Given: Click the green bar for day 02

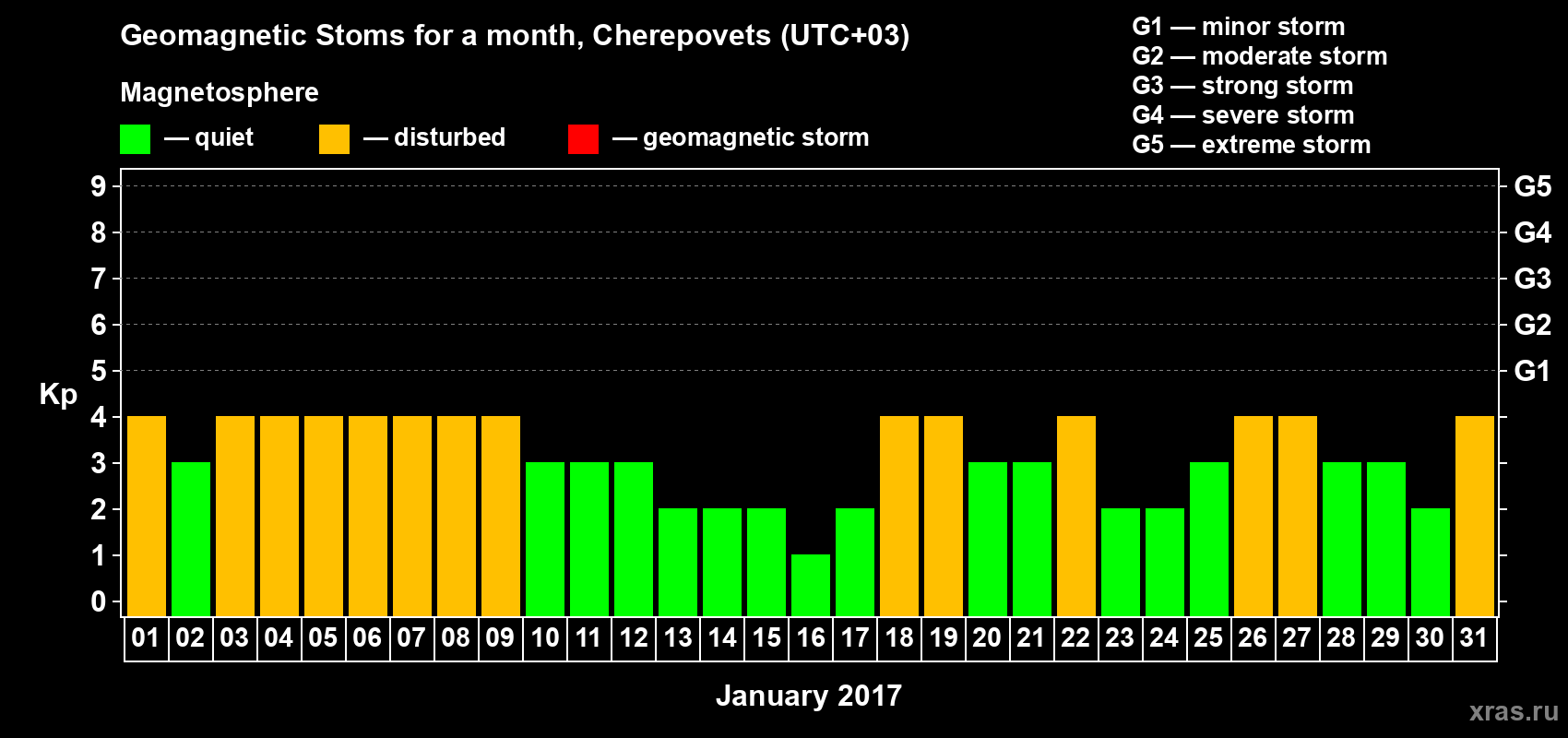Looking at the screenshot, I should [x=191, y=539].
